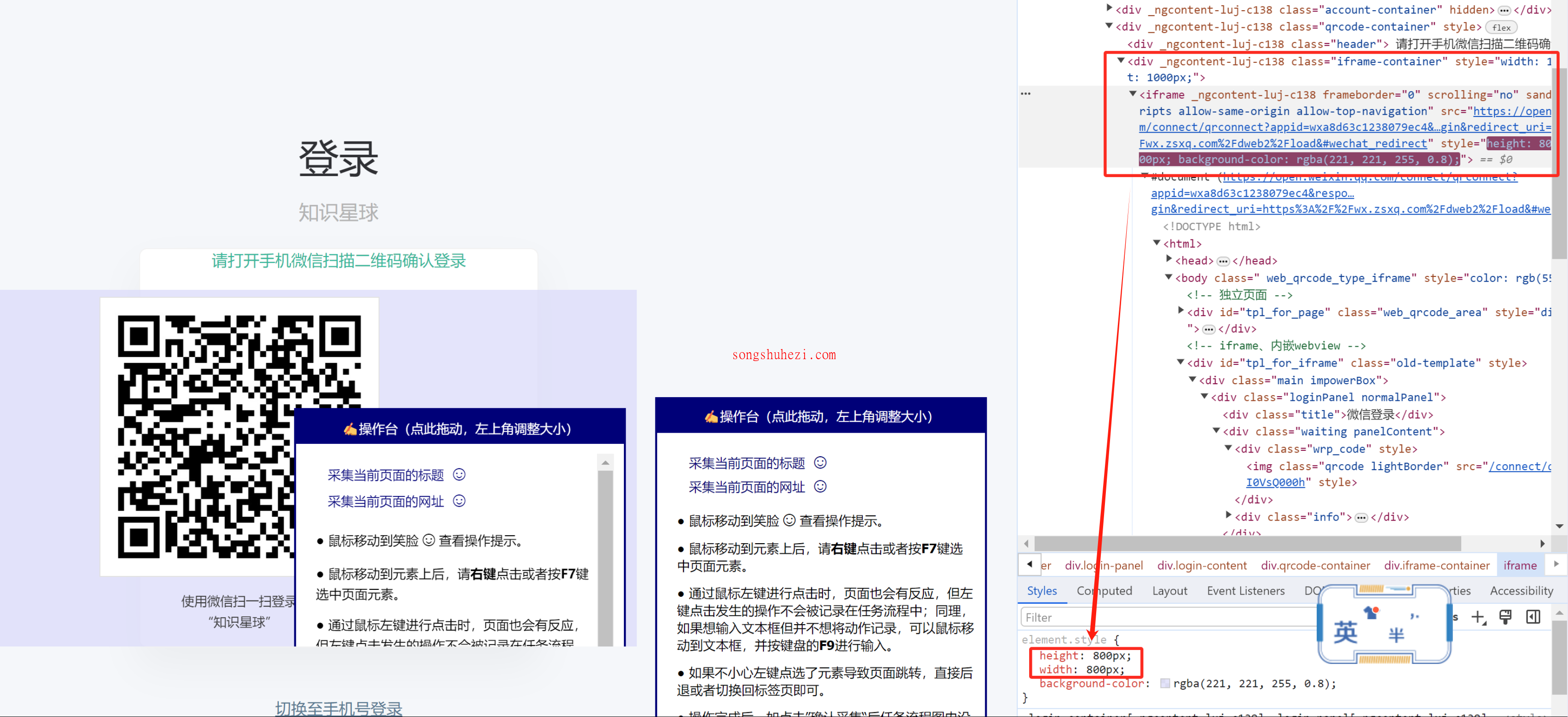Image resolution: width=1568 pixels, height=717 pixels.
Task: Click the right 操作台 title bar header
Action: [x=821, y=417]
